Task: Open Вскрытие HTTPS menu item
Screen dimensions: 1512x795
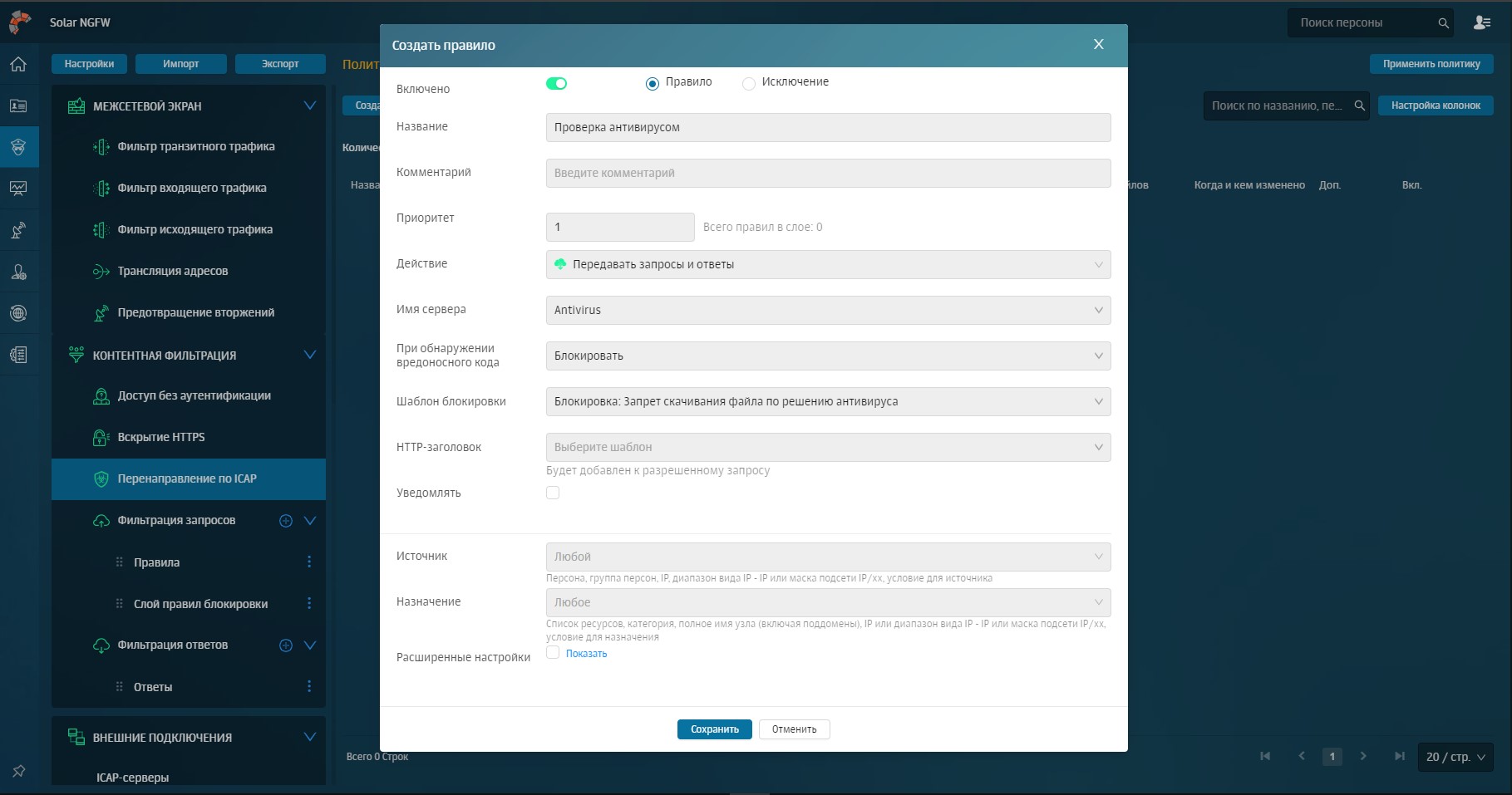Action: [161, 438]
